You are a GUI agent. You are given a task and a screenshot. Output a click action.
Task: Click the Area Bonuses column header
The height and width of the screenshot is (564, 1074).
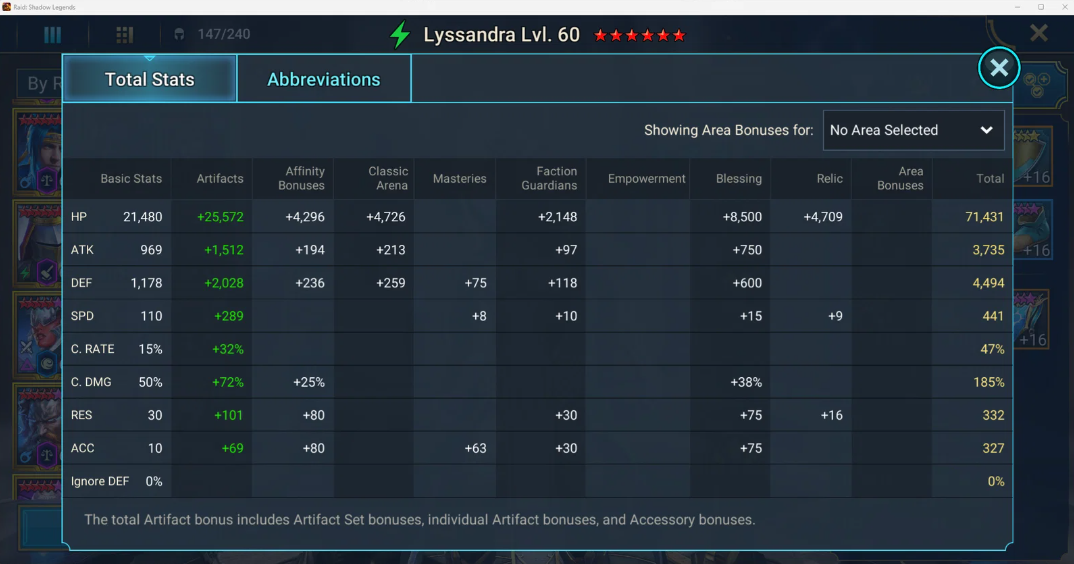(x=900, y=178)
